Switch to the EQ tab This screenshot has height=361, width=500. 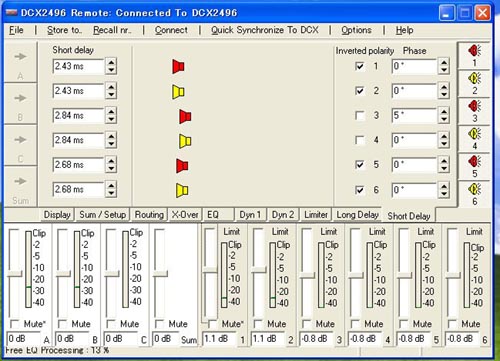[218, 215]
